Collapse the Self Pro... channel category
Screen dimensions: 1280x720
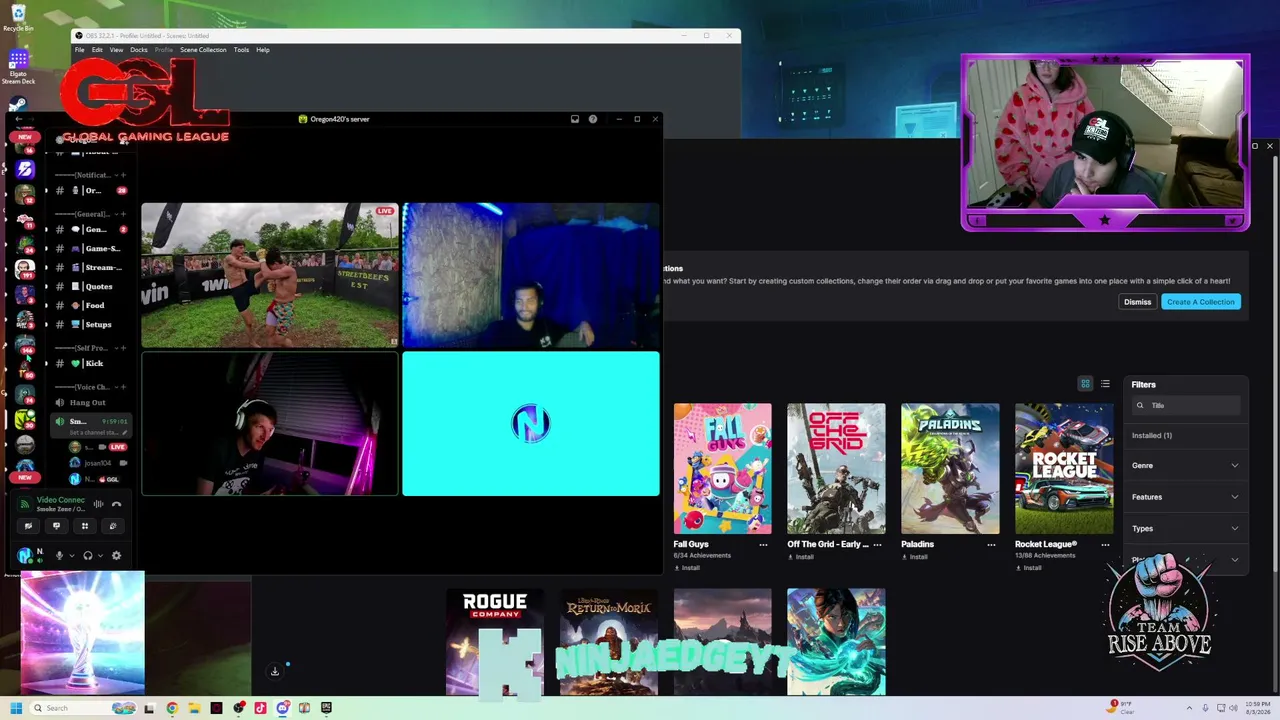pyautogui.click(x=91, y=348)
